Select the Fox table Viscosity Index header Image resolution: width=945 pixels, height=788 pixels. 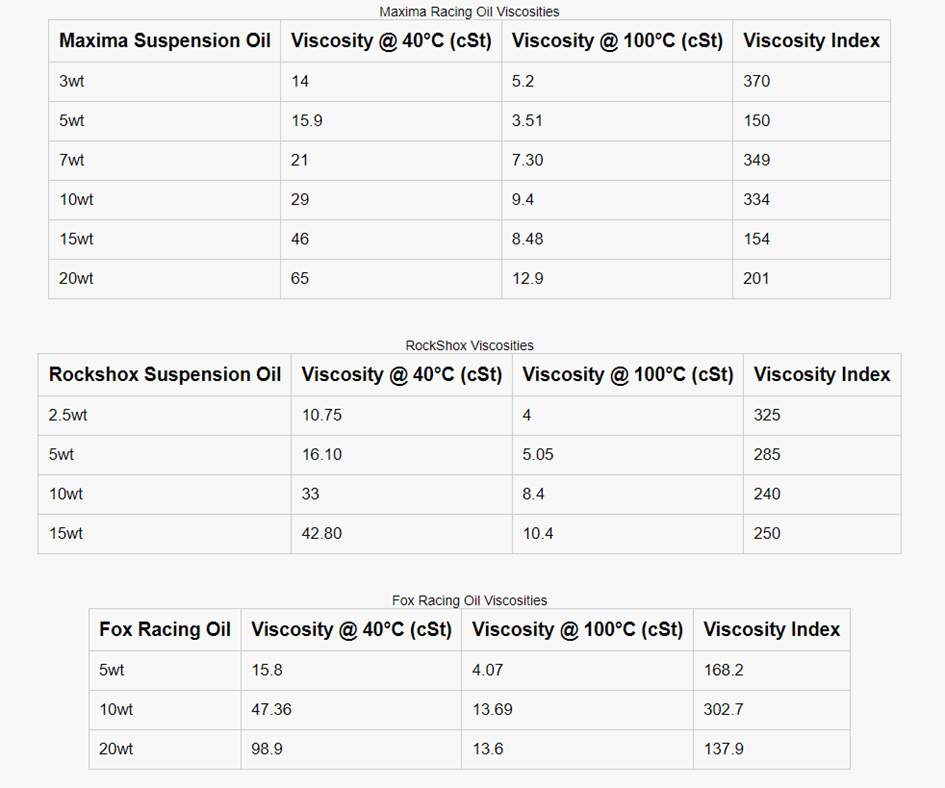(x=771, y=630)
